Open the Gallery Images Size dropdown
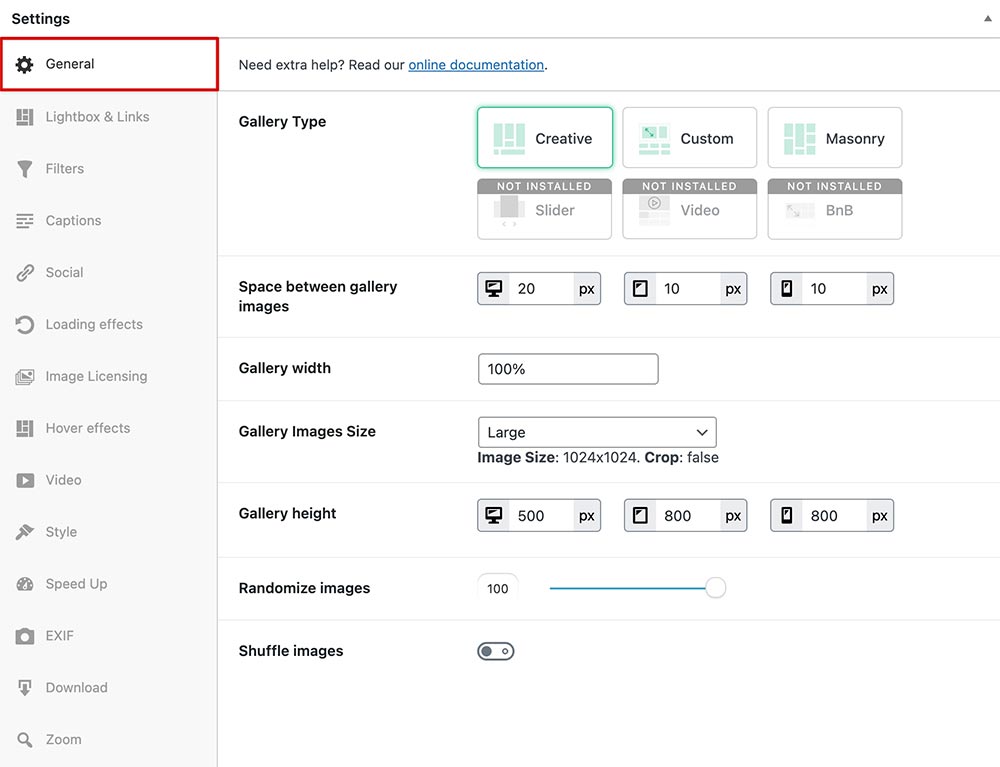This screenshot has height=767, width=1000. point(597,432)
